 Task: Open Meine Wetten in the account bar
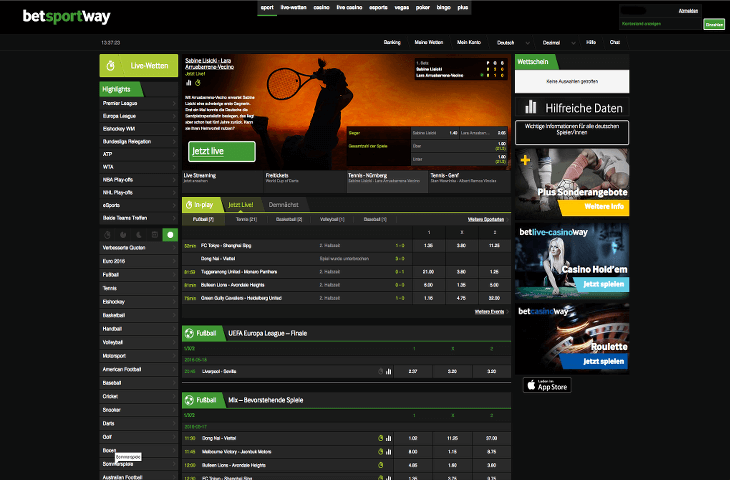click(x=429, y=42)
